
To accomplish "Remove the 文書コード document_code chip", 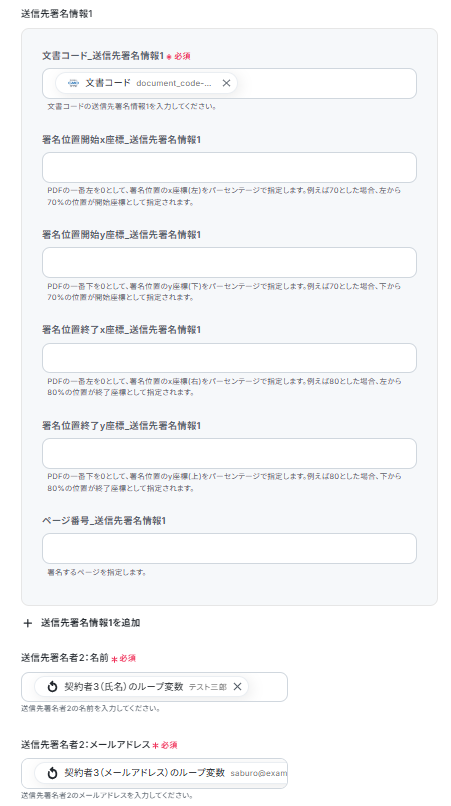I will [226, 83].
